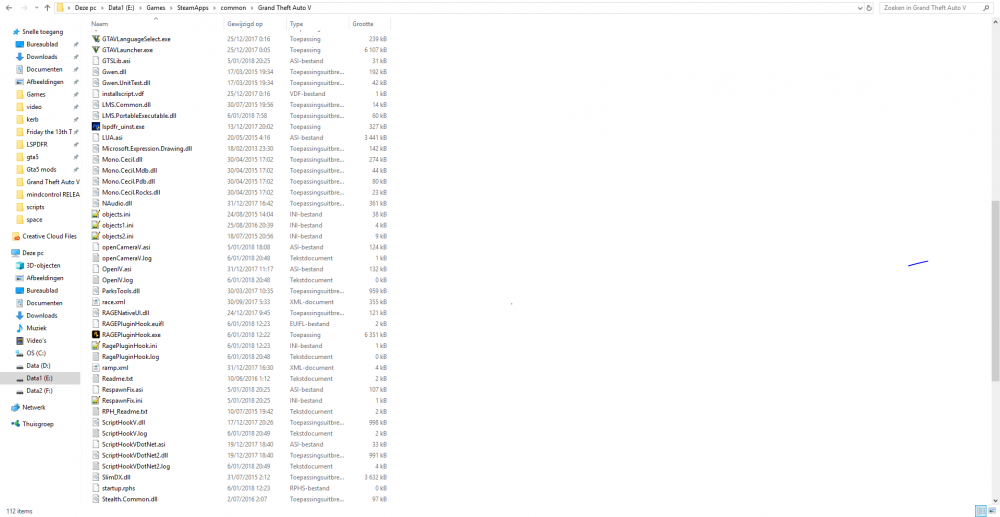The width and height of the screenshot is (1000, 517).
Task: Select the file named Readme.txt
Action: [117, 379]
